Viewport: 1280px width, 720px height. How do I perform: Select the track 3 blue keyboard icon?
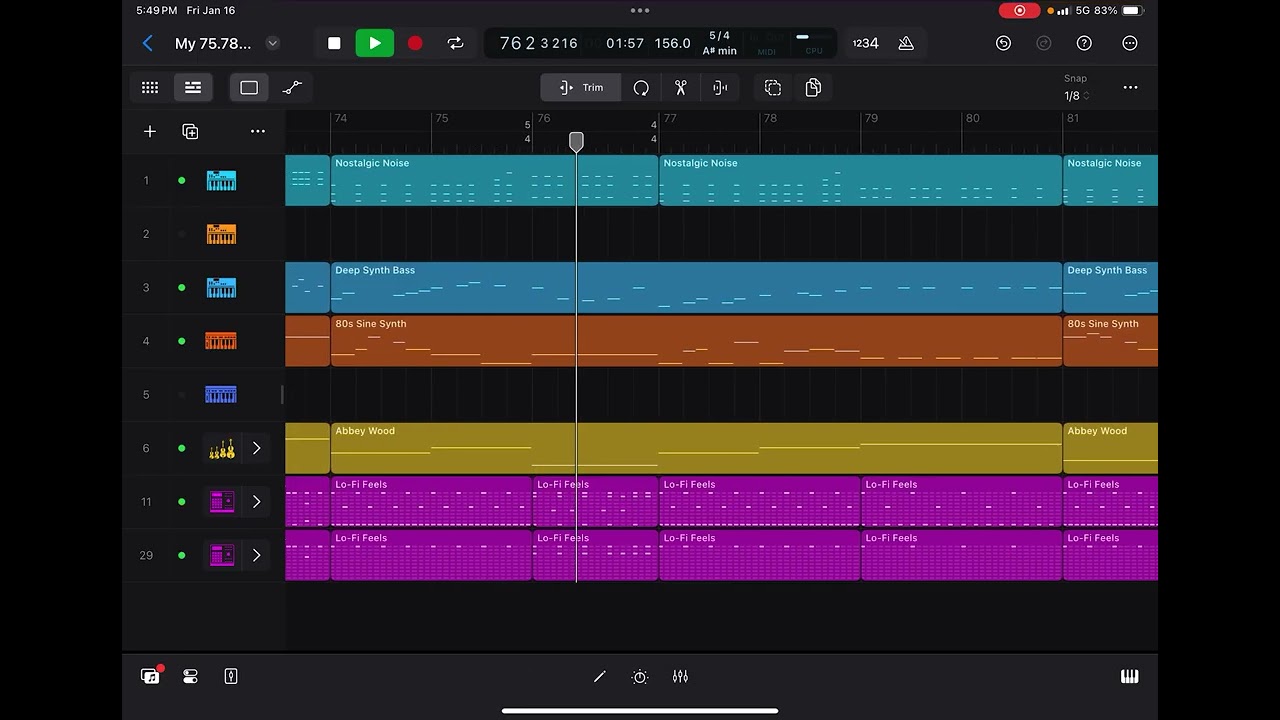pyautogui.click(x=221, y=288)
